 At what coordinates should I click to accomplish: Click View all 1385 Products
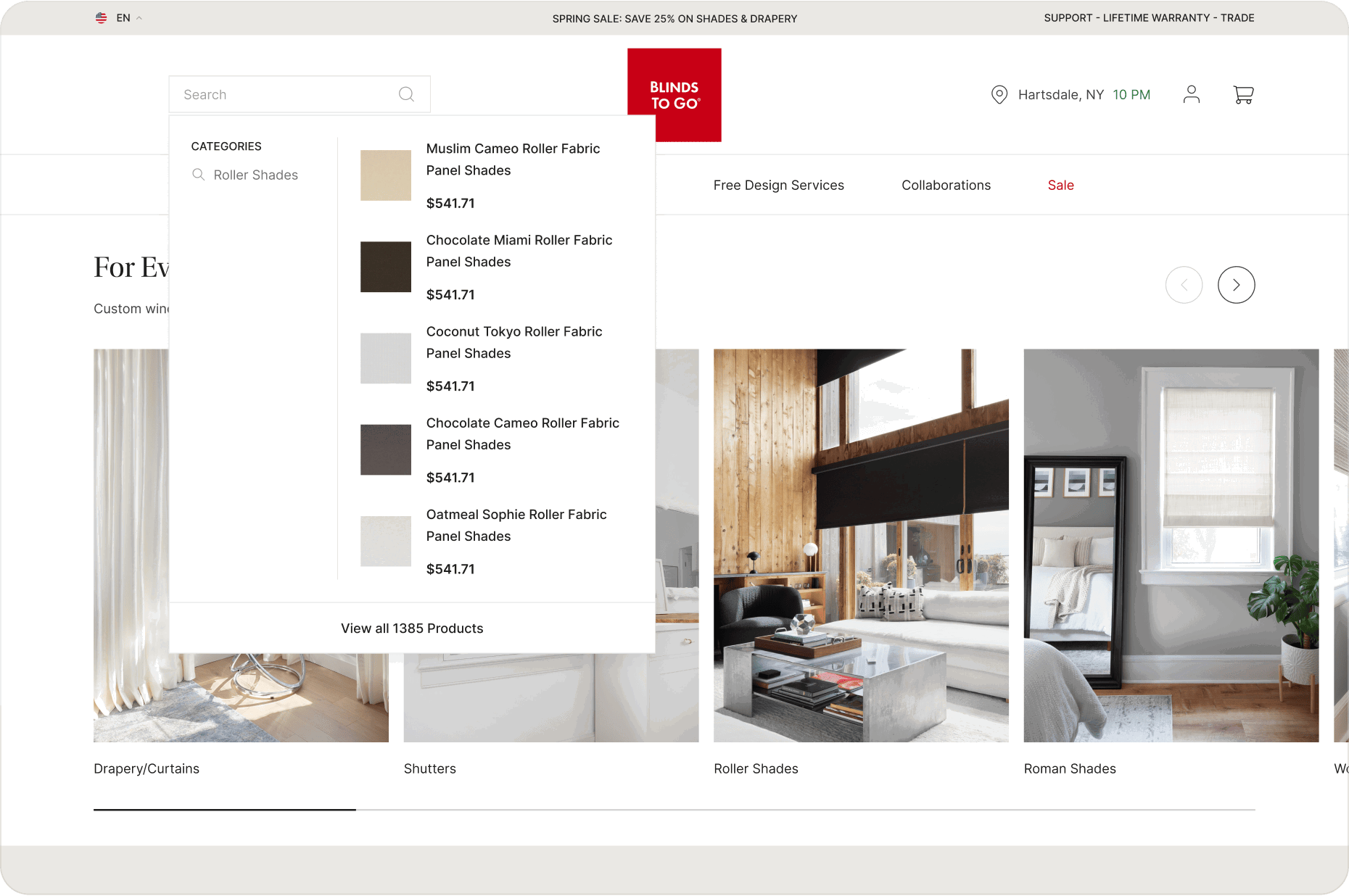(412, 629)
